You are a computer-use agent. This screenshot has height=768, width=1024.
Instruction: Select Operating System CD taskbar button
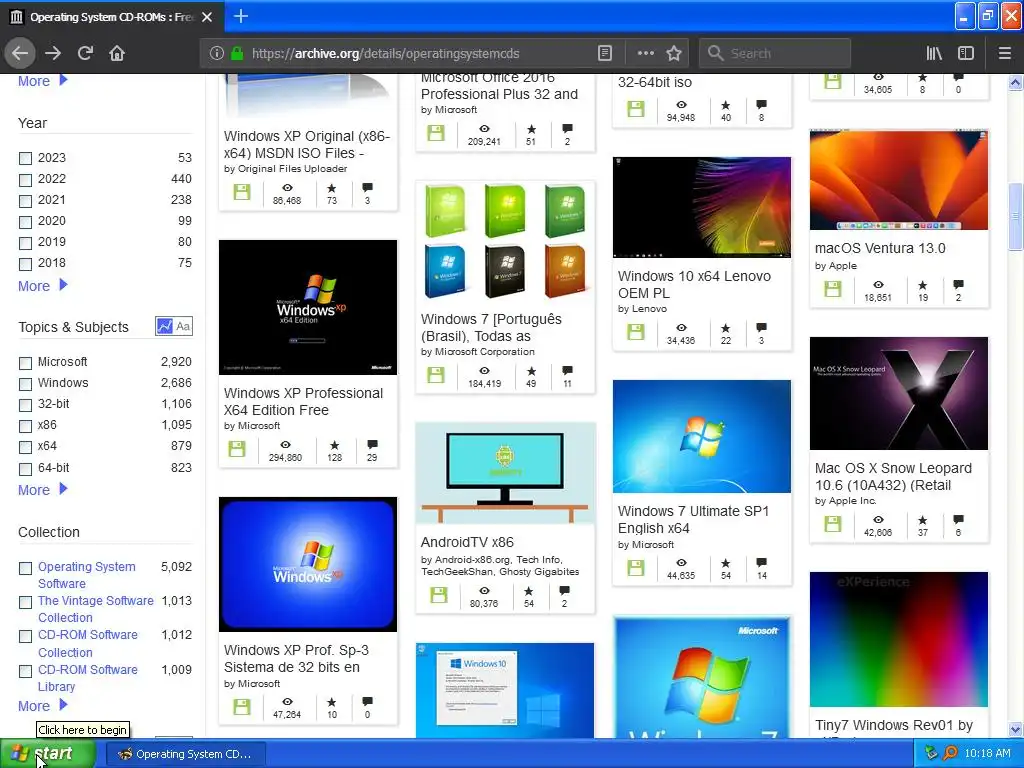pyautogui.click(x=185, y=754)
